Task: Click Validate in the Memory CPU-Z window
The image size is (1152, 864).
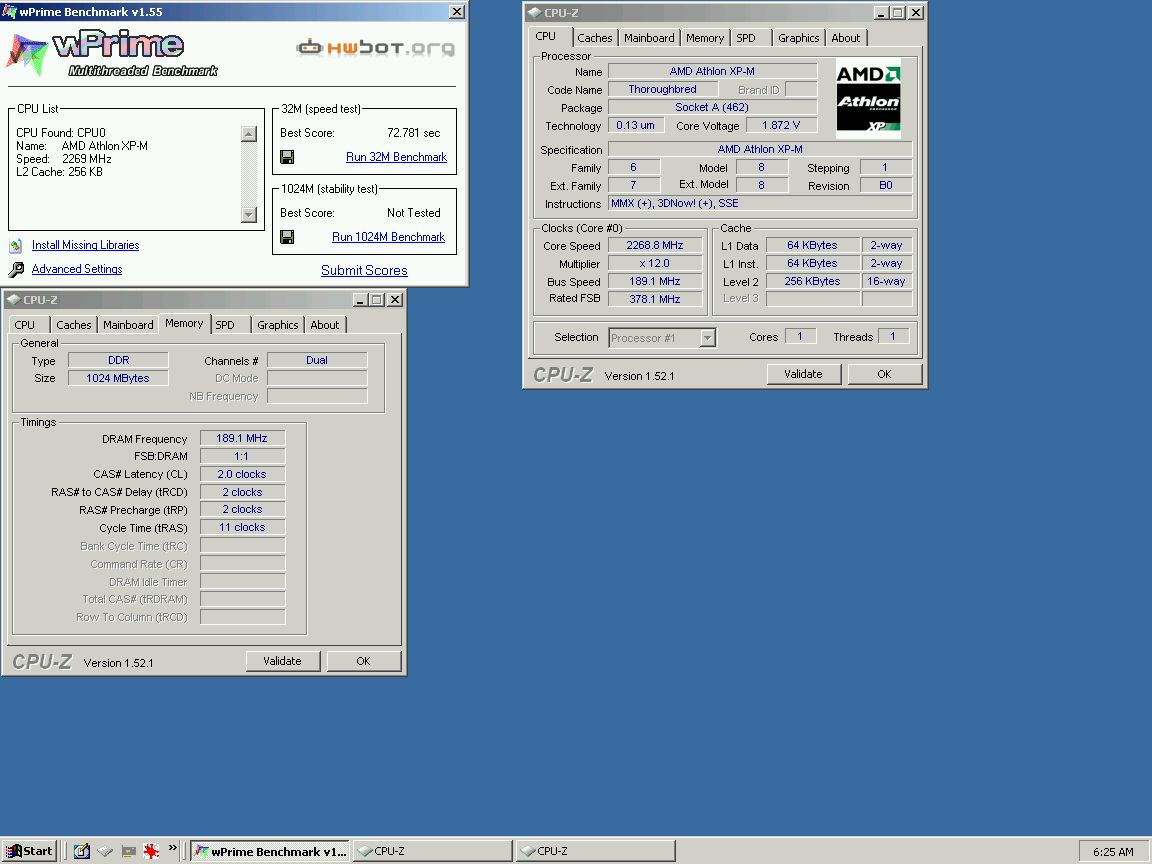Action: (283, 661)
